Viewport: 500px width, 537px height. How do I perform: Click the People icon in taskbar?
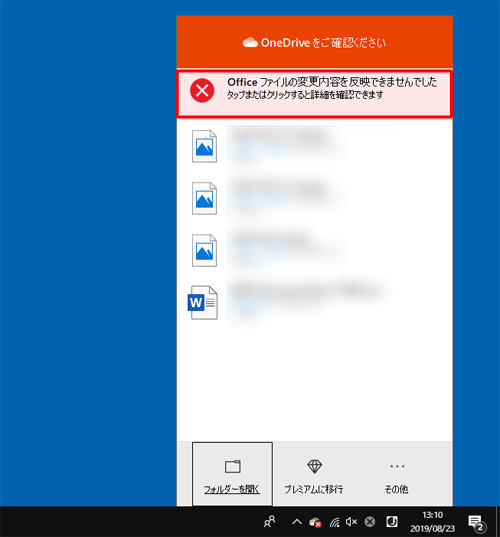point(270,522)
